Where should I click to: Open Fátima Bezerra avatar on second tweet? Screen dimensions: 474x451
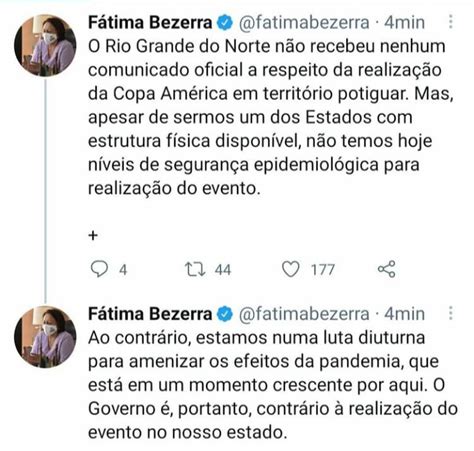pos(45,337)
